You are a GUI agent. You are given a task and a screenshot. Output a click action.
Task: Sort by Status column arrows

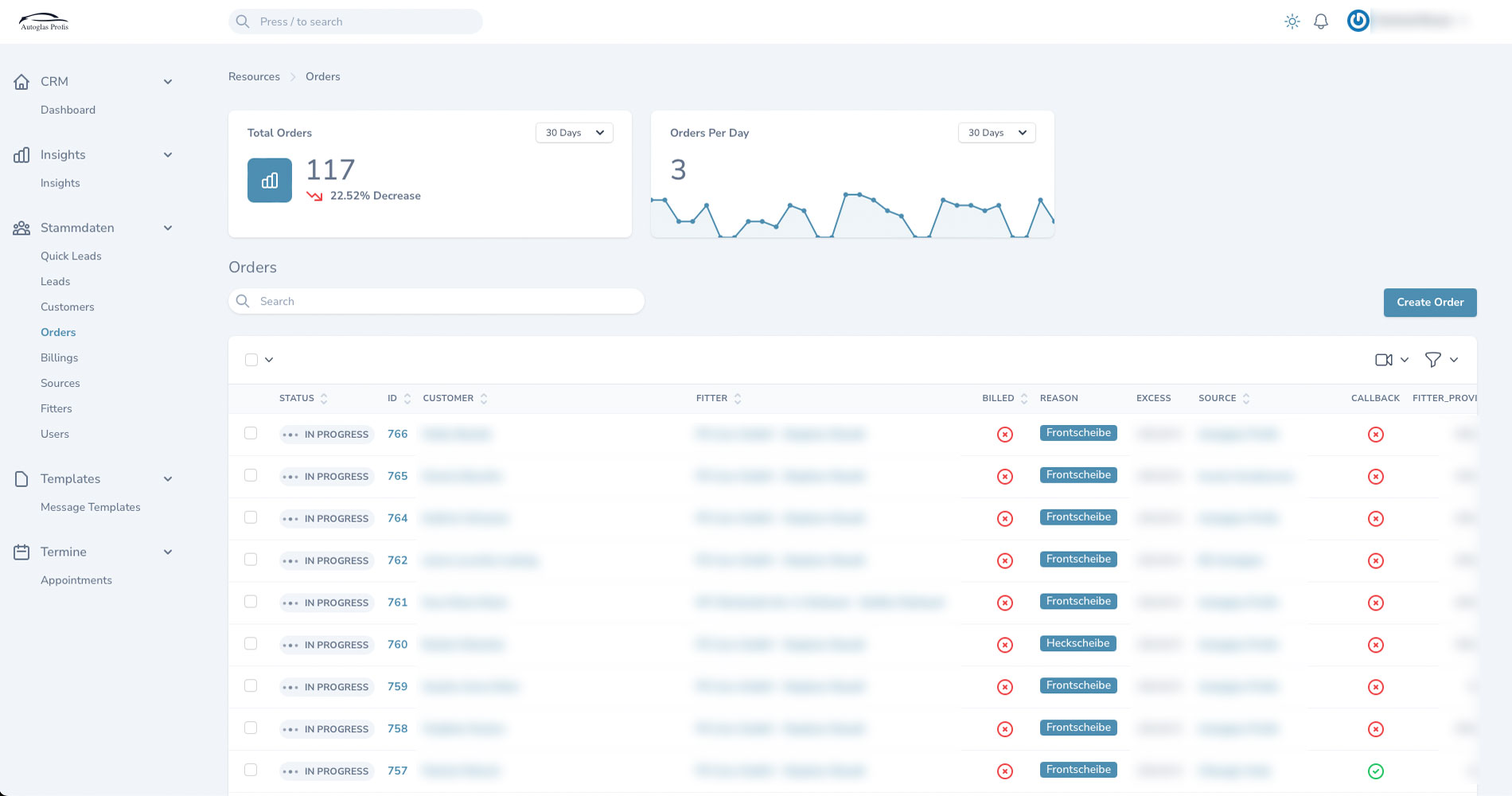tap(324, 399)
